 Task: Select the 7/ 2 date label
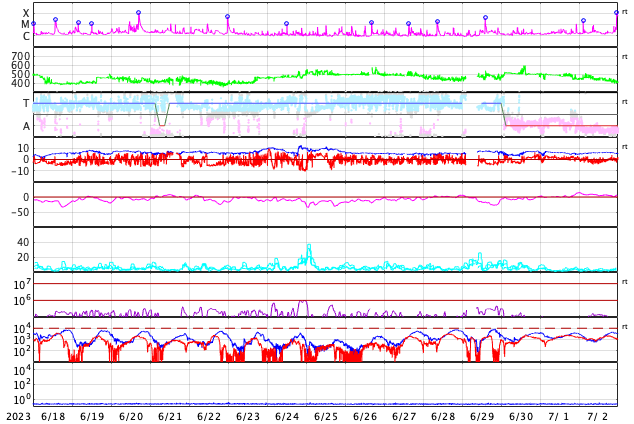(598, 416)
